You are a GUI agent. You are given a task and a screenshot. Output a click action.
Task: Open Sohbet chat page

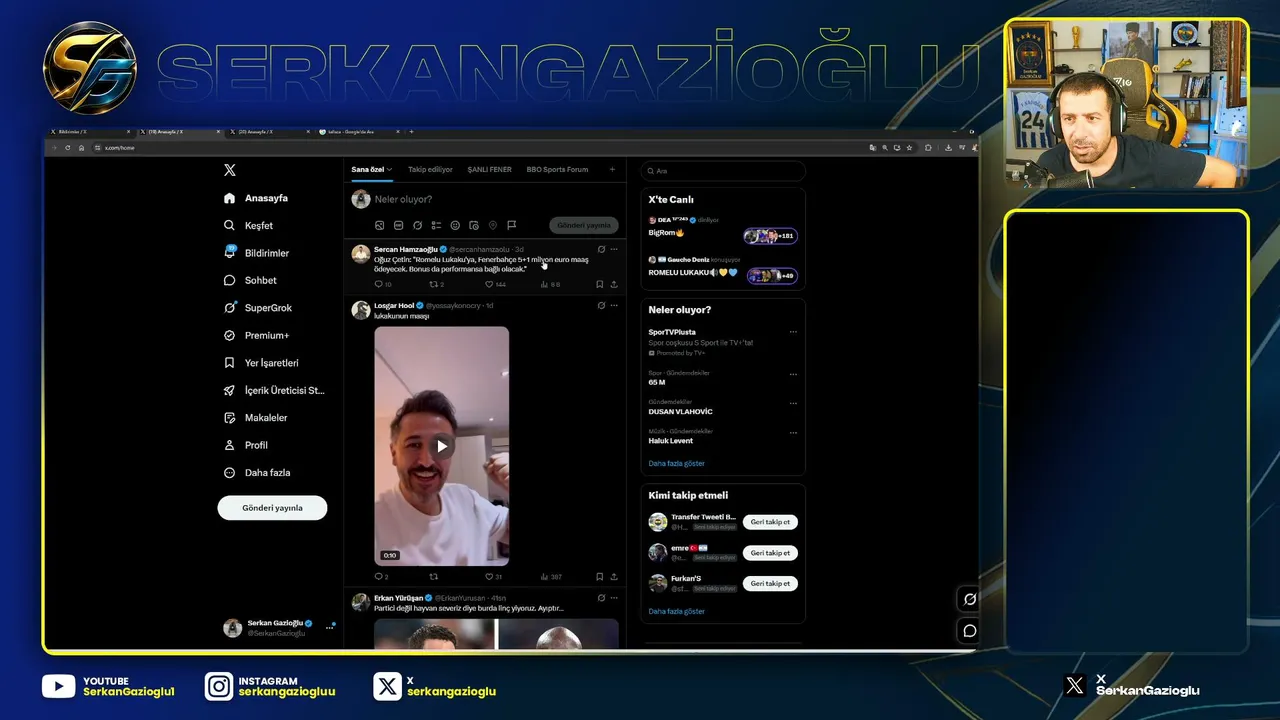250,281
